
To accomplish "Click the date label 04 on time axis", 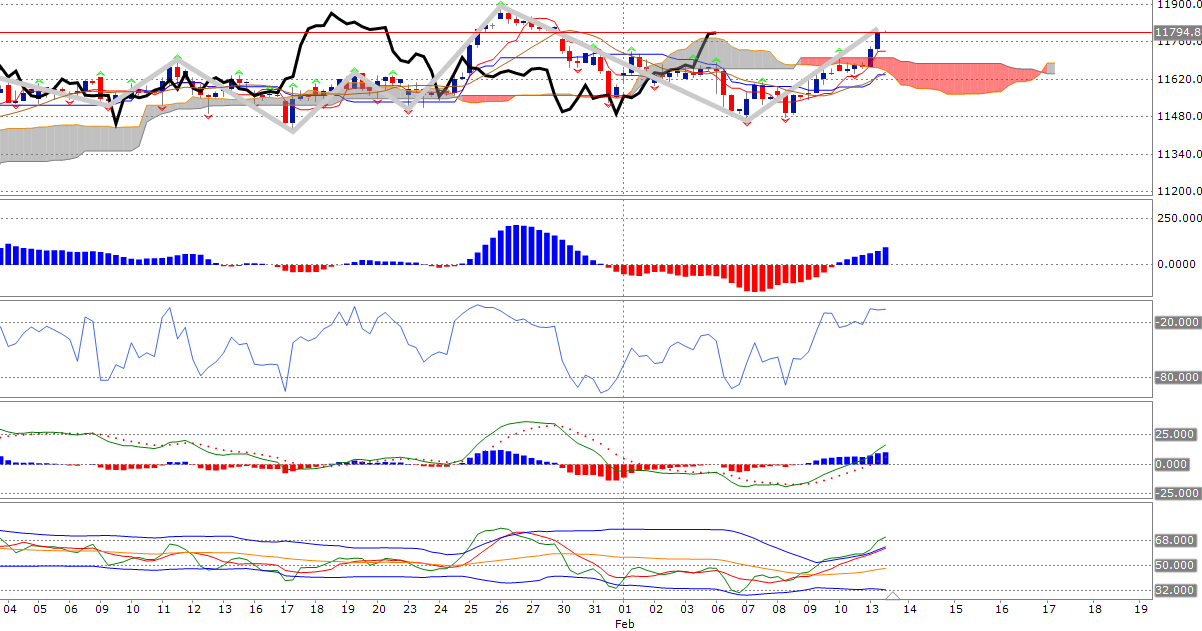I will click(x=10, y=608).
